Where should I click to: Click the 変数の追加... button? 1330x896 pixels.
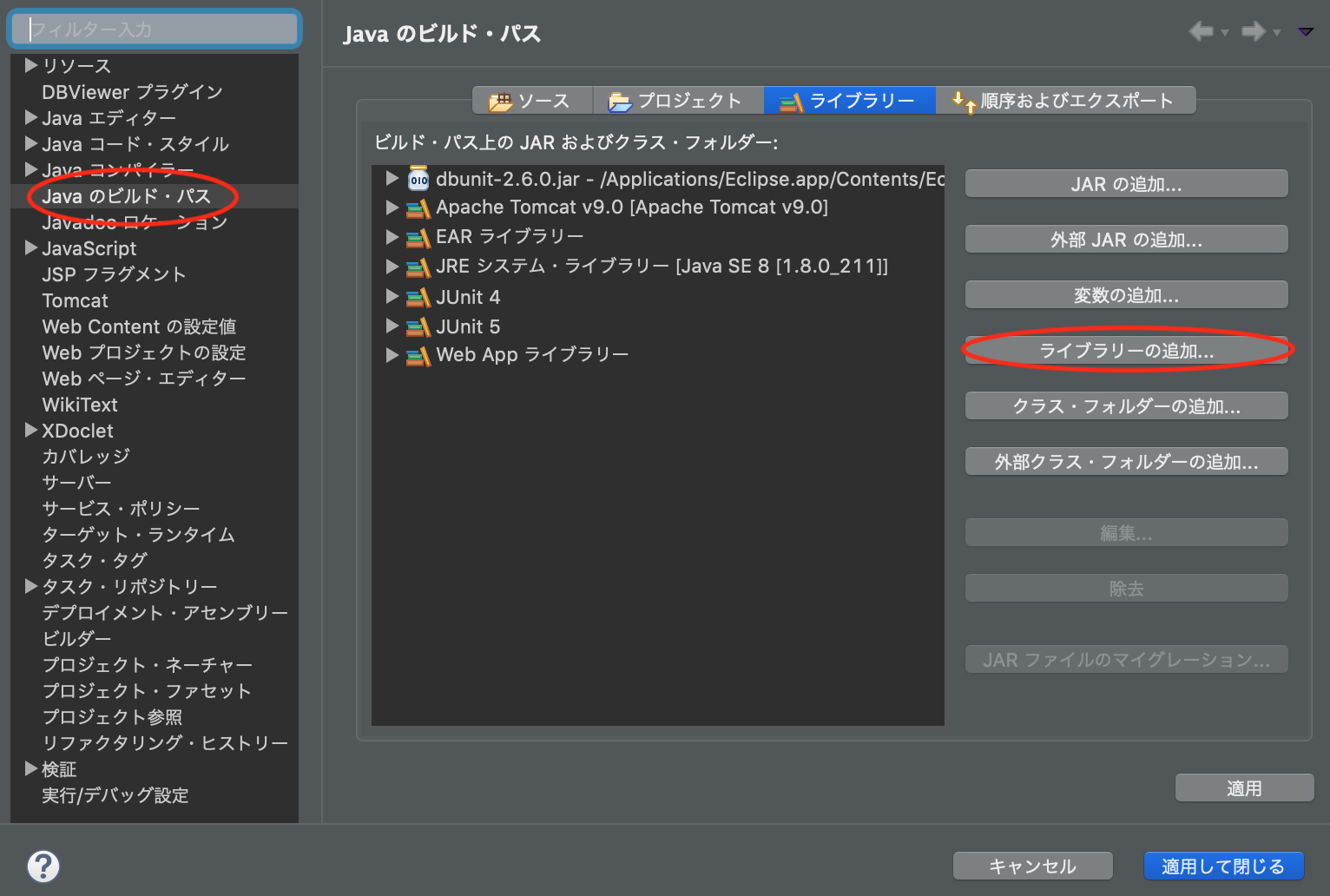tap(1126, 295)
